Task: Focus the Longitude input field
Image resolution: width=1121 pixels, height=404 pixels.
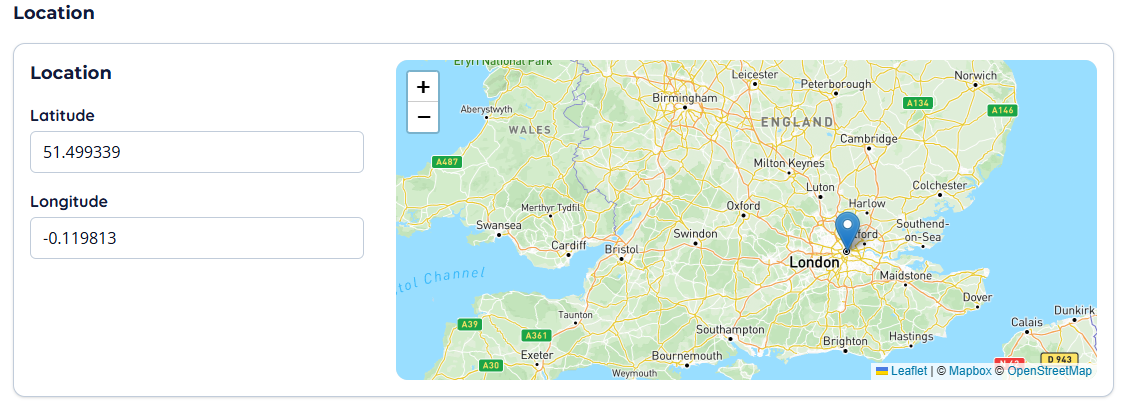Action: point(197,238)
